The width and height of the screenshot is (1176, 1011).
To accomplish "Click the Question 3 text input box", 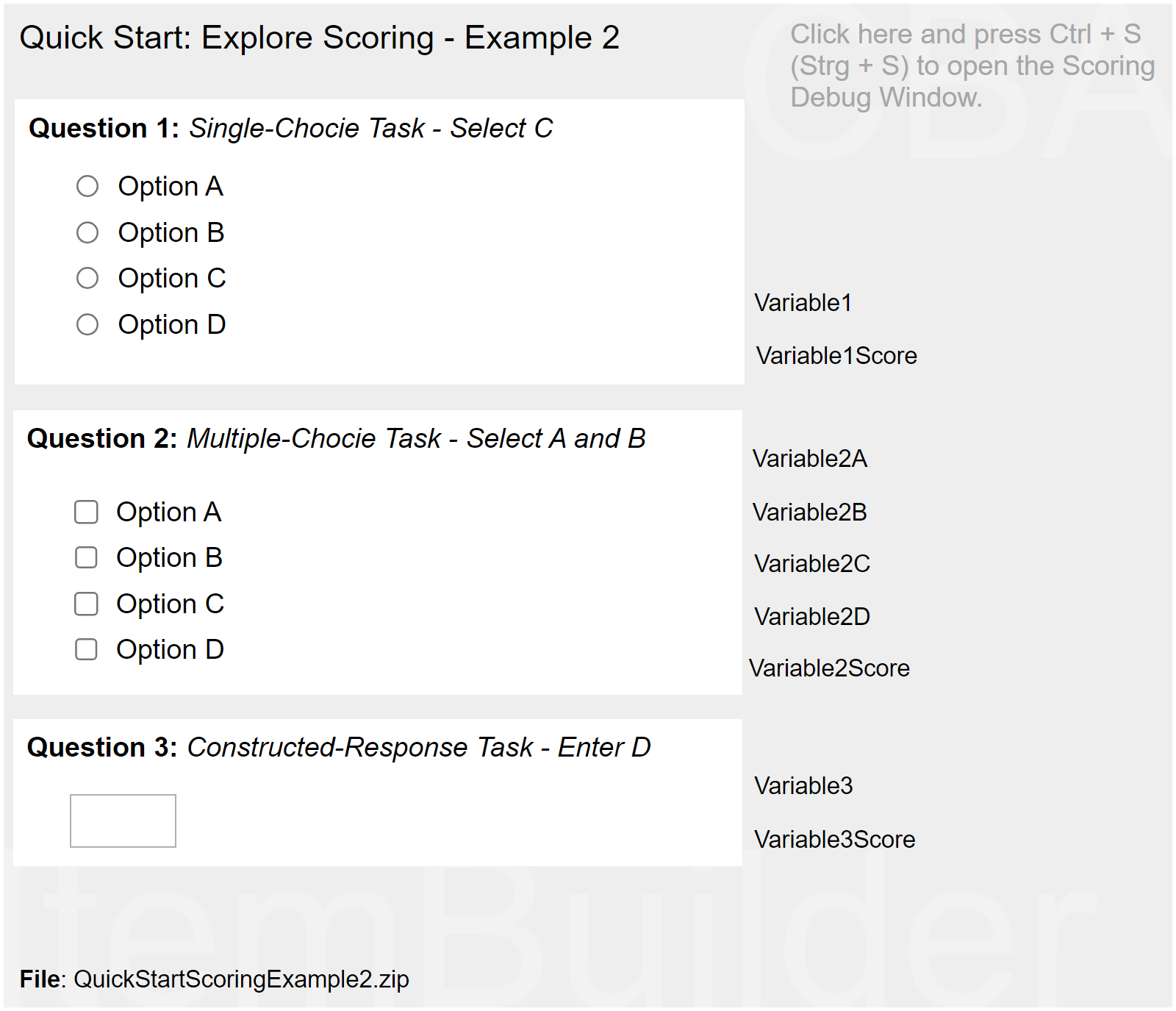I will (123, 821).
